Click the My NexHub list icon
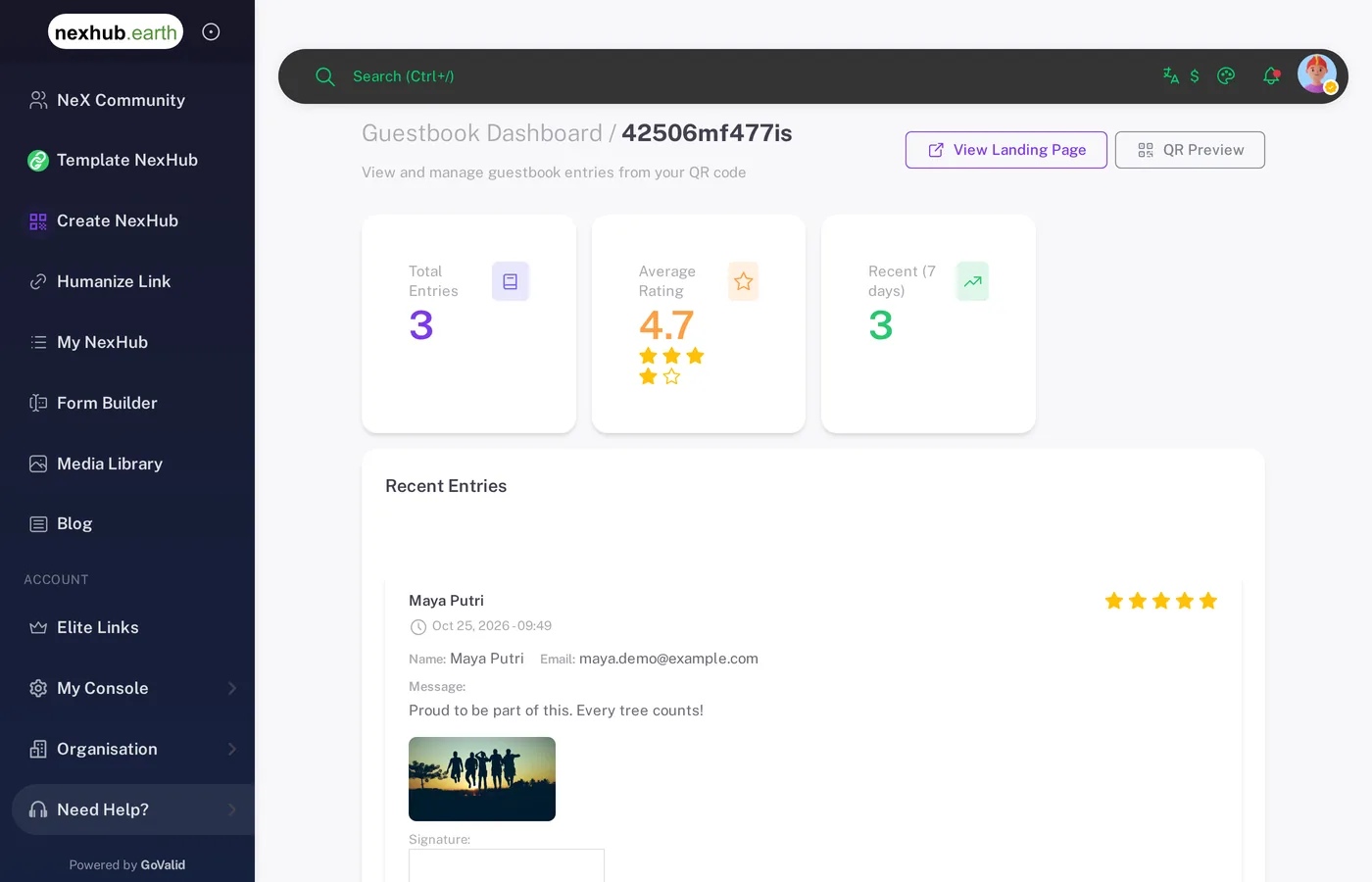 pyautogui.click(x=38, y=342)
